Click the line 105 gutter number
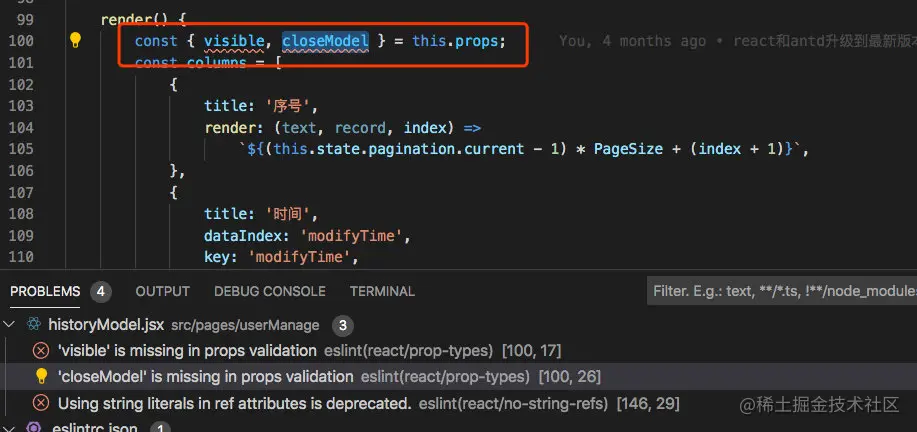917x432 pixels. tap(21, 149)
